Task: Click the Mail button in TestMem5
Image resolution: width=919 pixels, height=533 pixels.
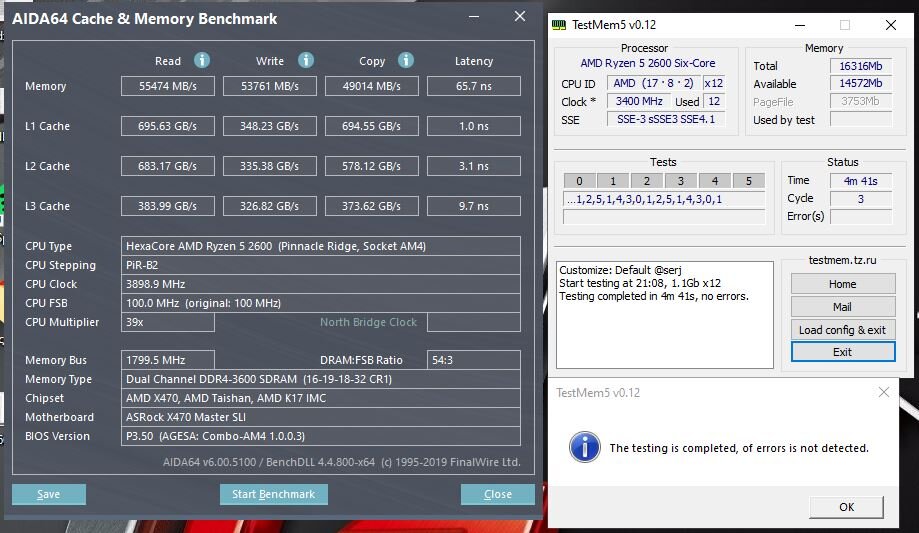Action: coord(843,307)
